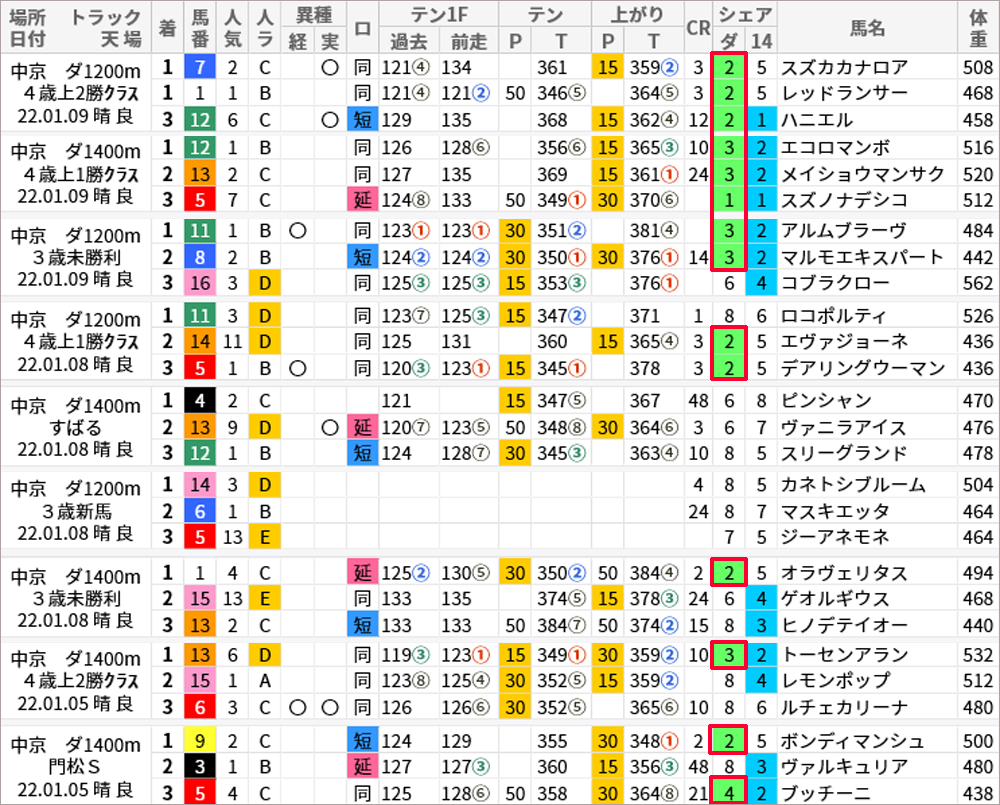The height and width of the screenshot is (805, 1000).
Task: Click the horse name マルモエキスパート
Action: (863, 257)
